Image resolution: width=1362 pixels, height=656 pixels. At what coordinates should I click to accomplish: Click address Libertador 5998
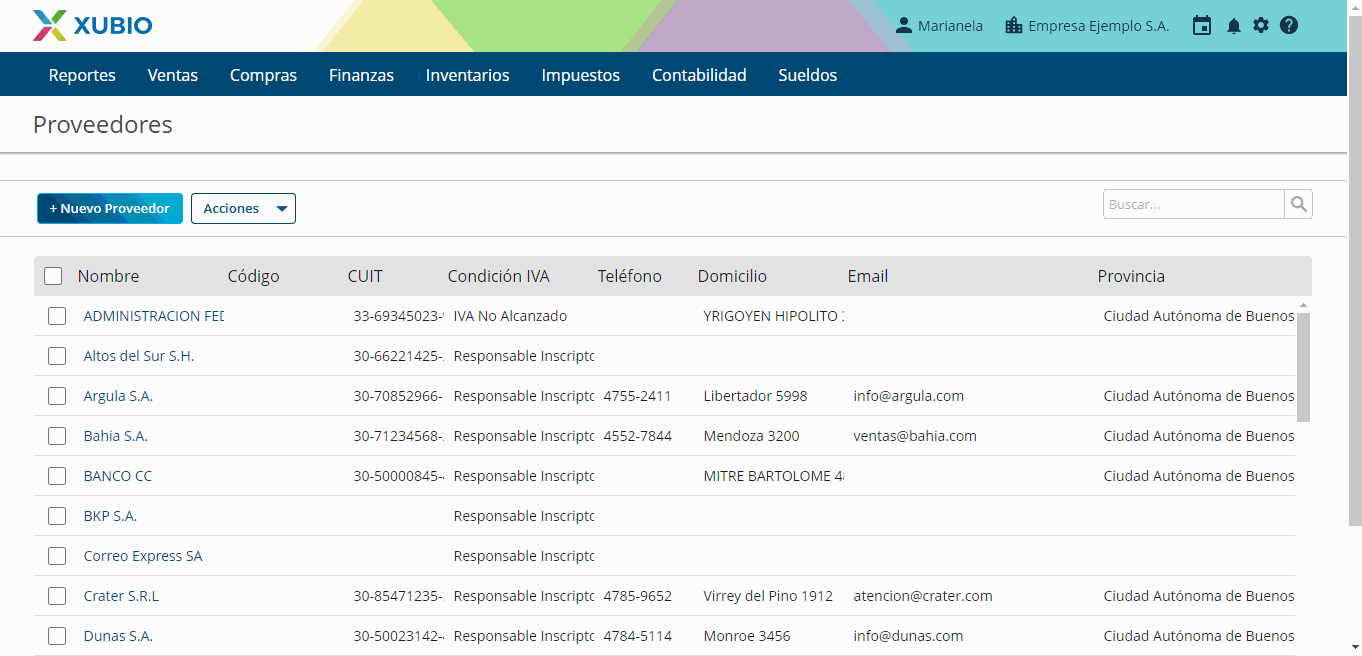[755, 396]
